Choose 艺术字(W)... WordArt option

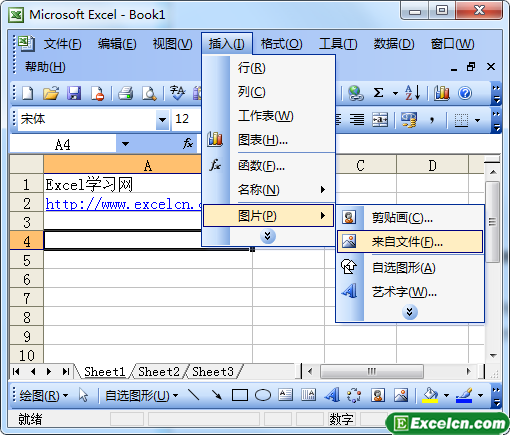410,292
